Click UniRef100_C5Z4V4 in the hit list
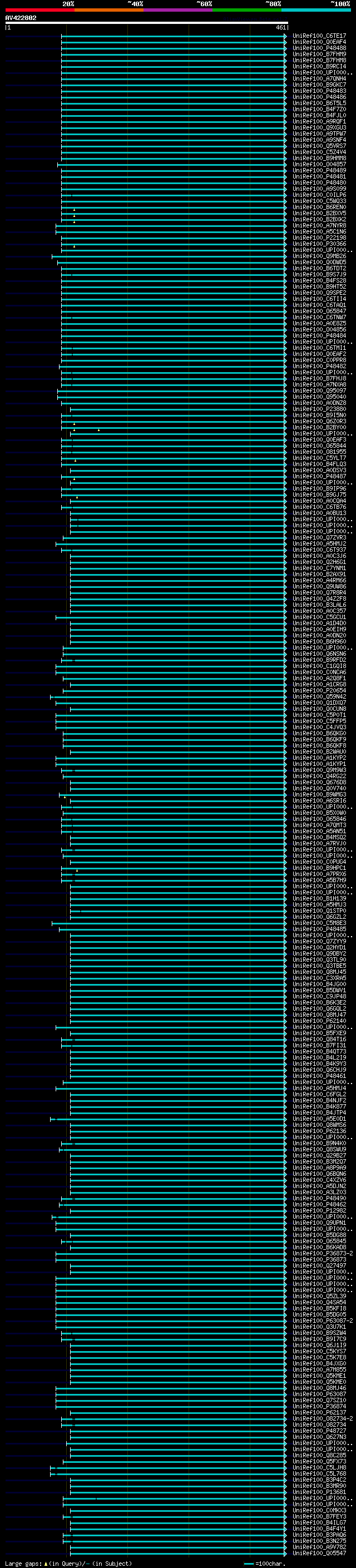 [x=319, y=152]
